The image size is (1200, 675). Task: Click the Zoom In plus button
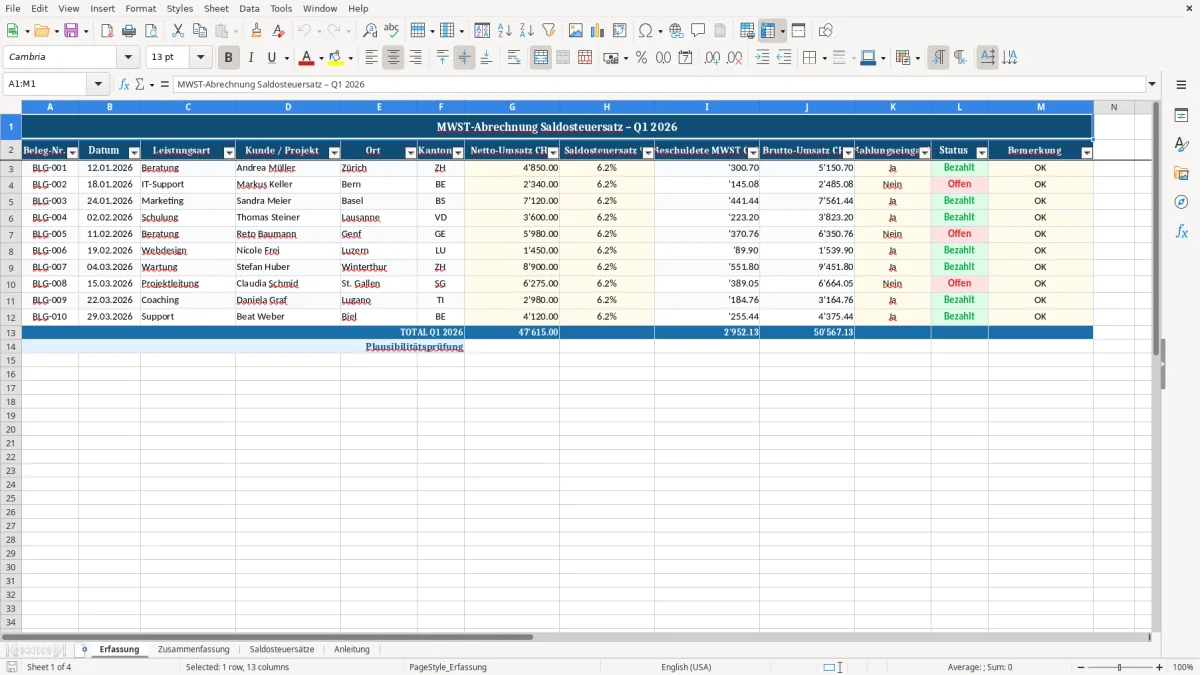click(x=1160, y=667)
